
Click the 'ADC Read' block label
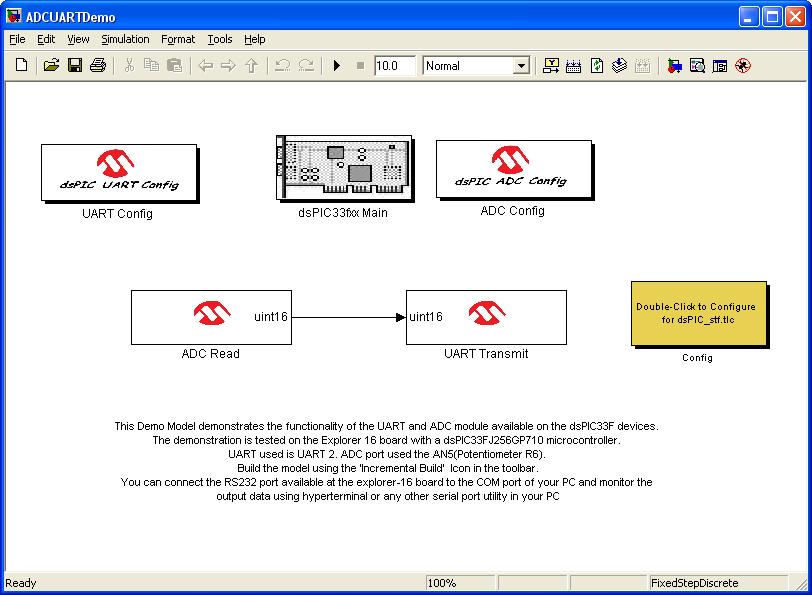(211, 354)
